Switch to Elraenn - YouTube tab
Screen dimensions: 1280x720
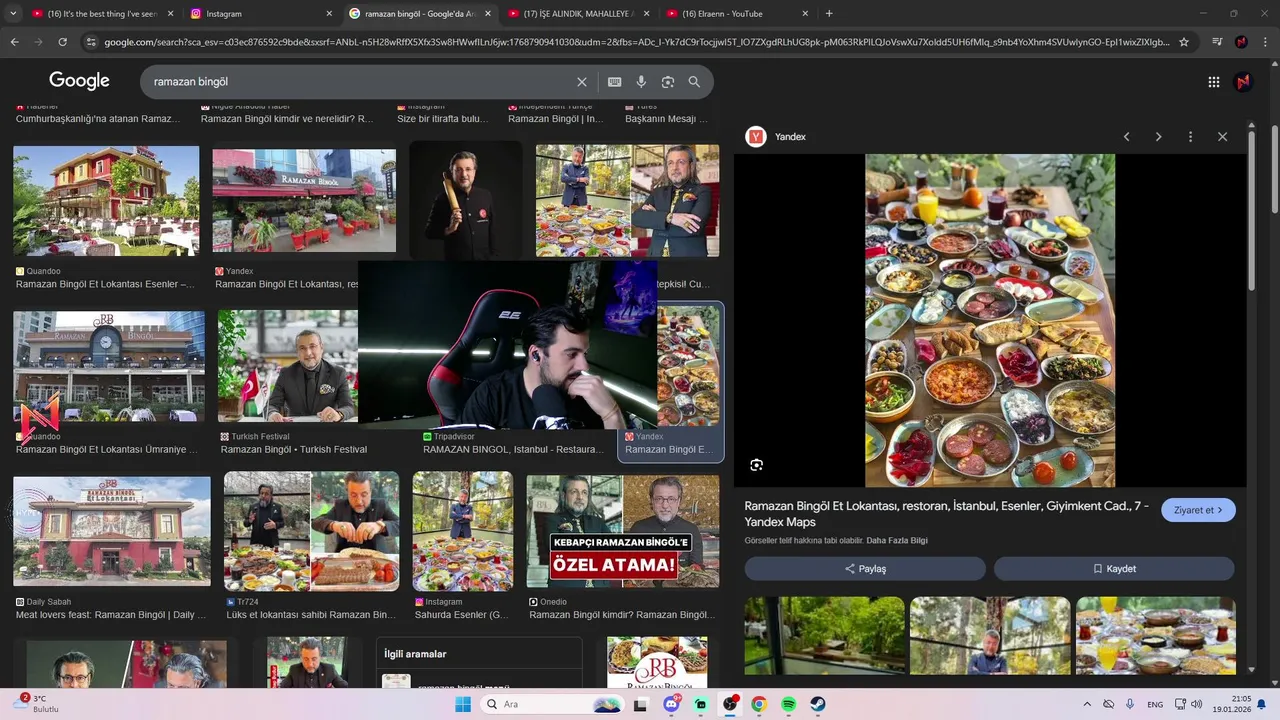tap(738, 14)
